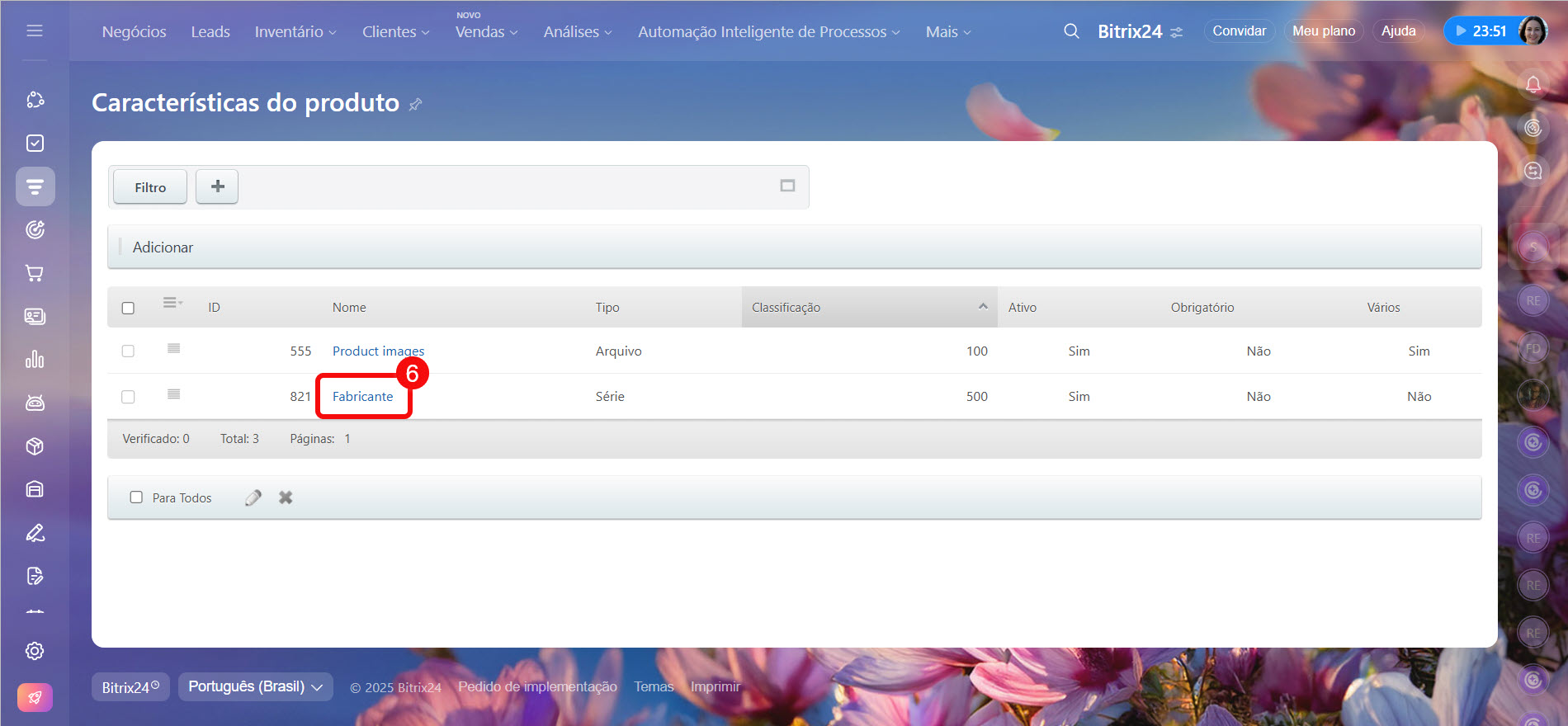
Task: Click the delete X icon in bottom bar
Action: click(286, 497)
